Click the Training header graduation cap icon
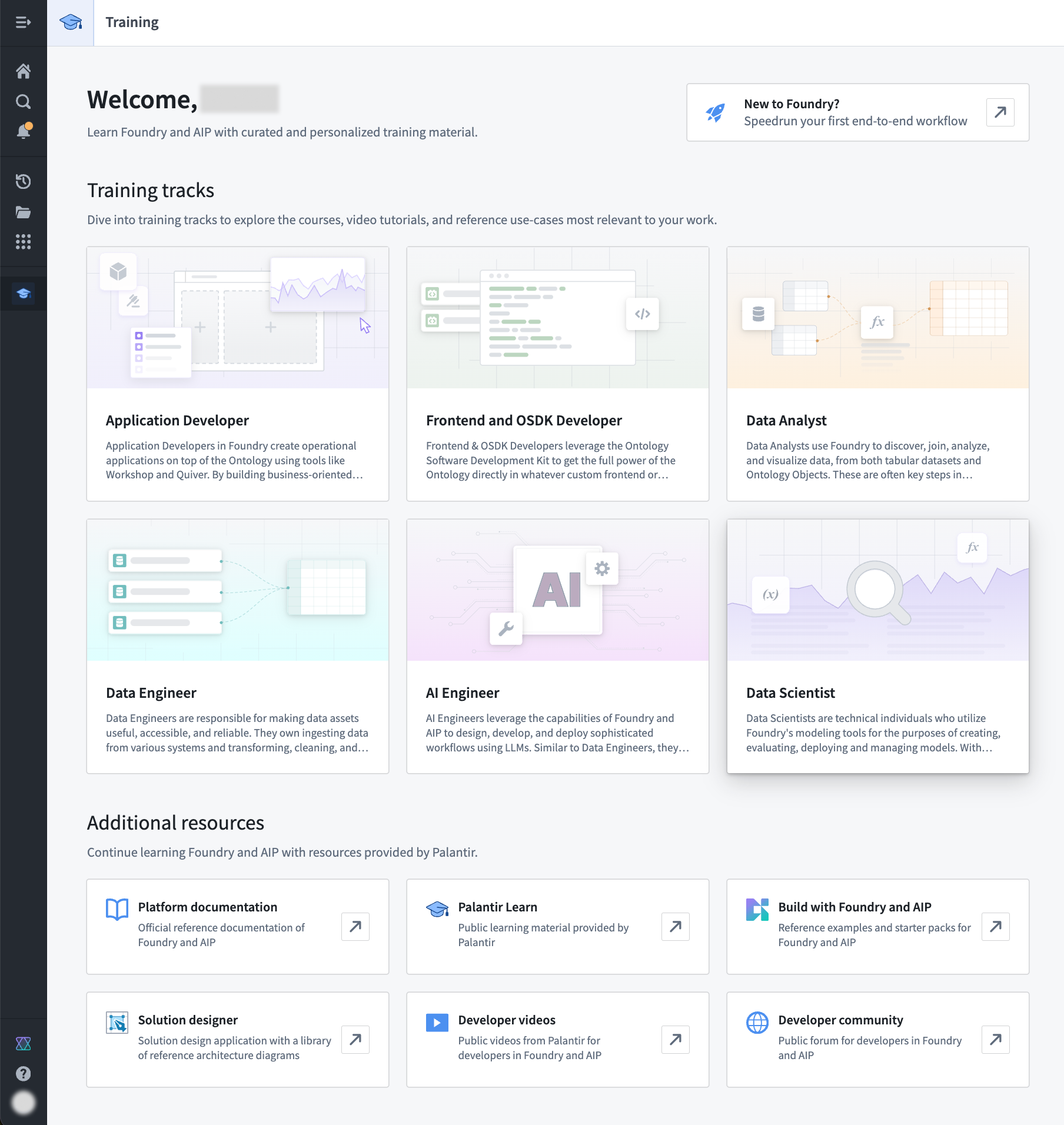Screen dimensions: 1064x1125 [71, 22]
